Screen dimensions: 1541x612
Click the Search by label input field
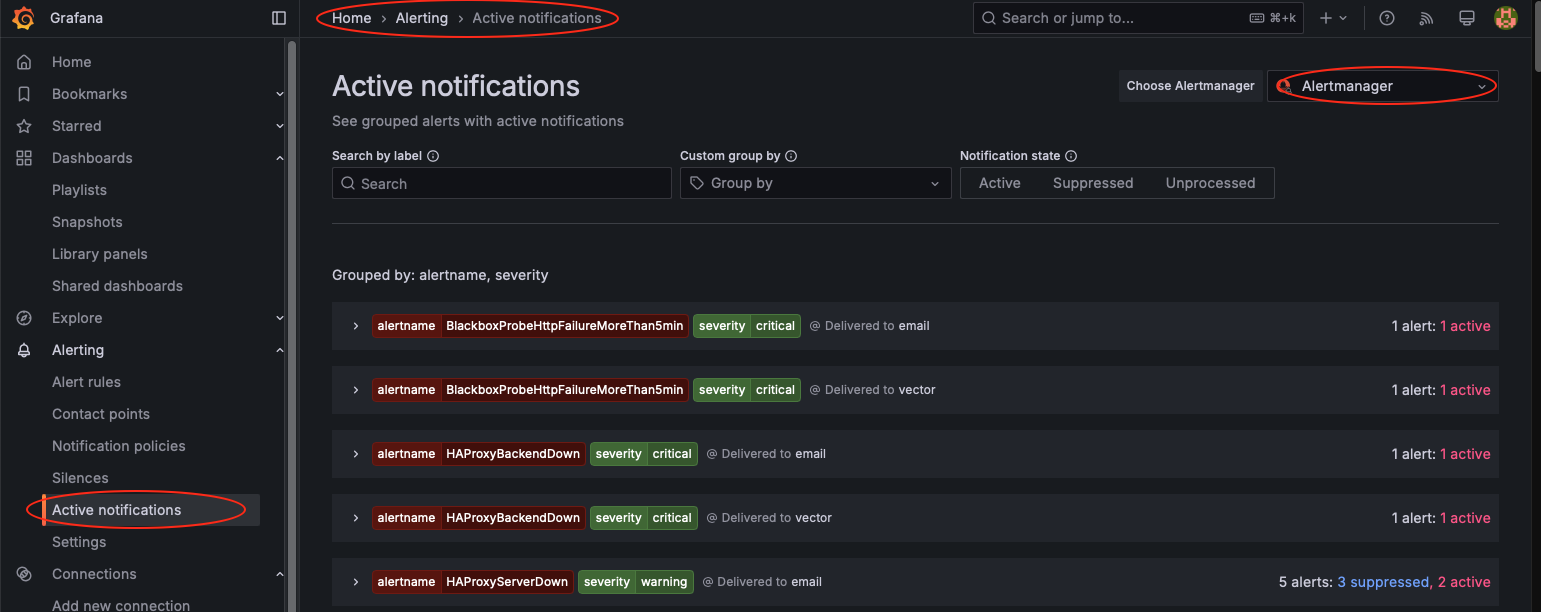pyautogui.click(x=502, y=184)
